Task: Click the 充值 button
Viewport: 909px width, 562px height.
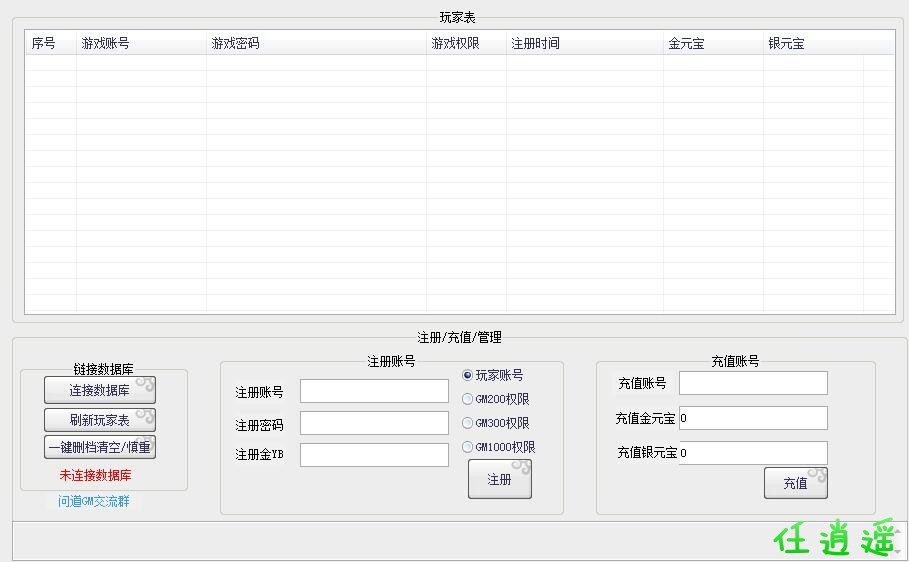Action: point(795,483)
